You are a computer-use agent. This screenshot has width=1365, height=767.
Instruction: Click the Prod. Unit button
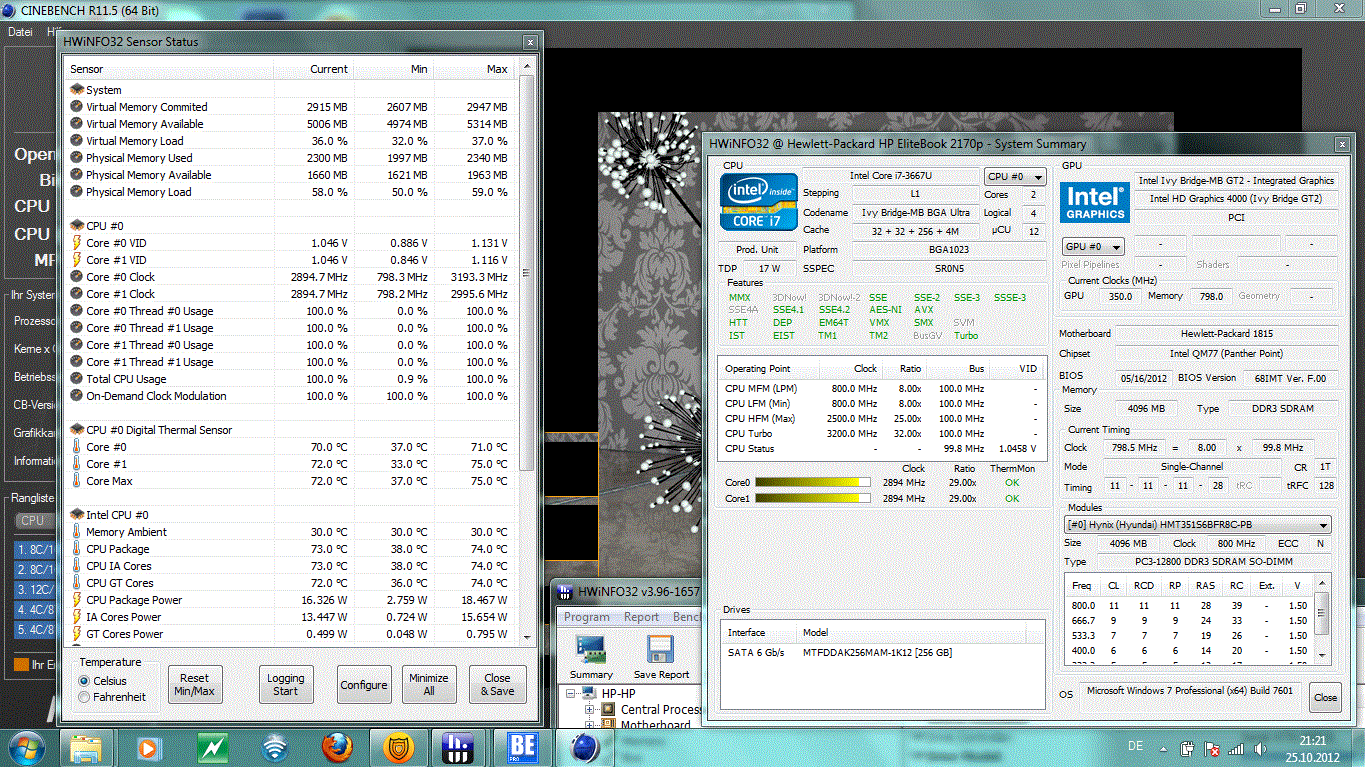pyautogui.click(x=757, y=249)
